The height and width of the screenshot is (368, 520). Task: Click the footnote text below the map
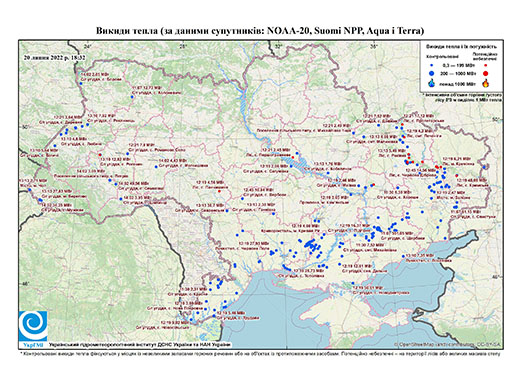[260, 353]
